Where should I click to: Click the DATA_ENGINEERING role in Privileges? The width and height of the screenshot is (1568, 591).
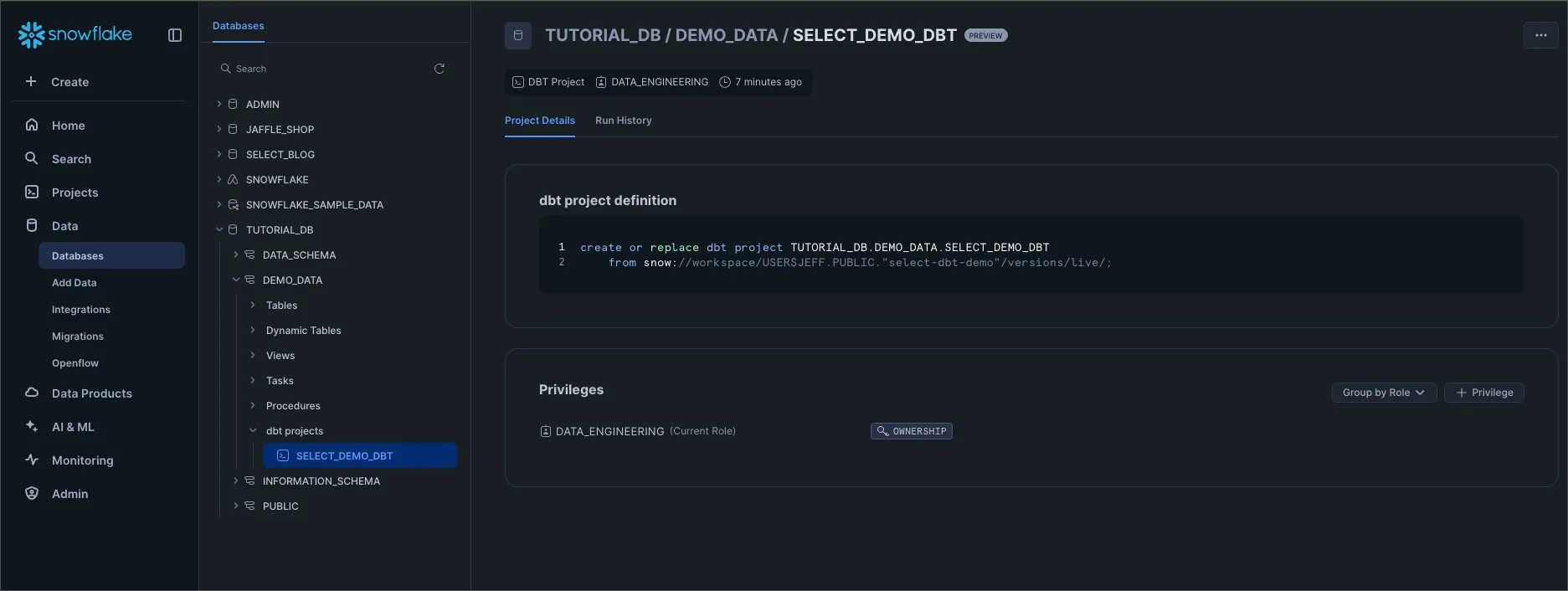609,431
